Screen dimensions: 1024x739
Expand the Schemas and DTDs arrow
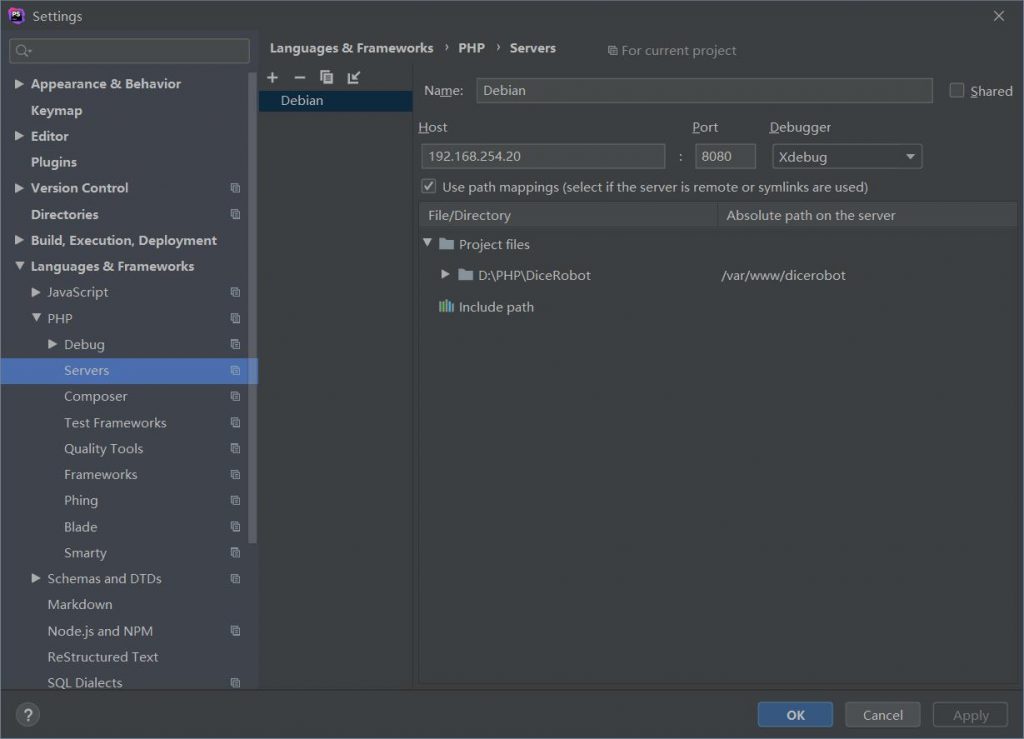(x=37, y=578)
